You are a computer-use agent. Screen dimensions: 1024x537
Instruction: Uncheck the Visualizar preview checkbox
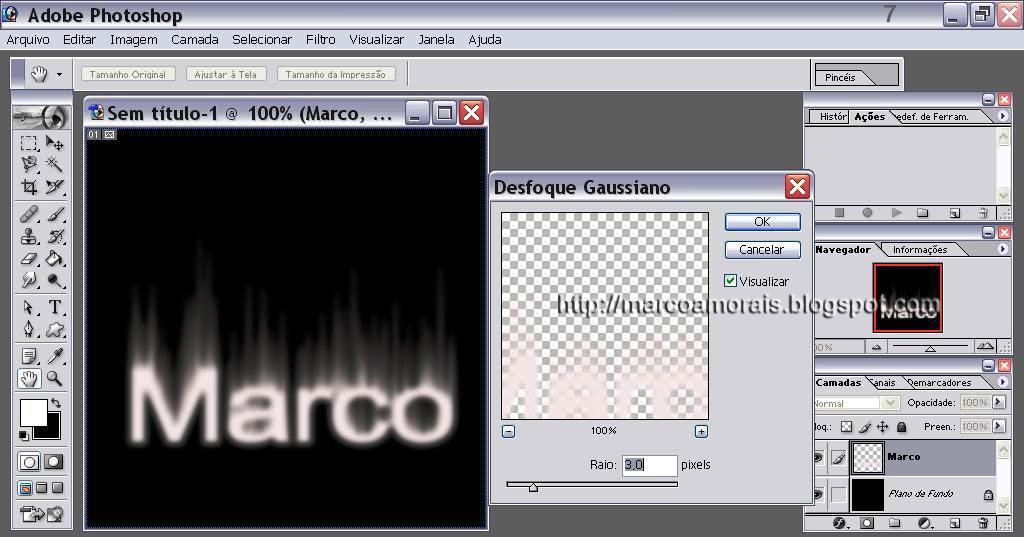tap(730, 281)
